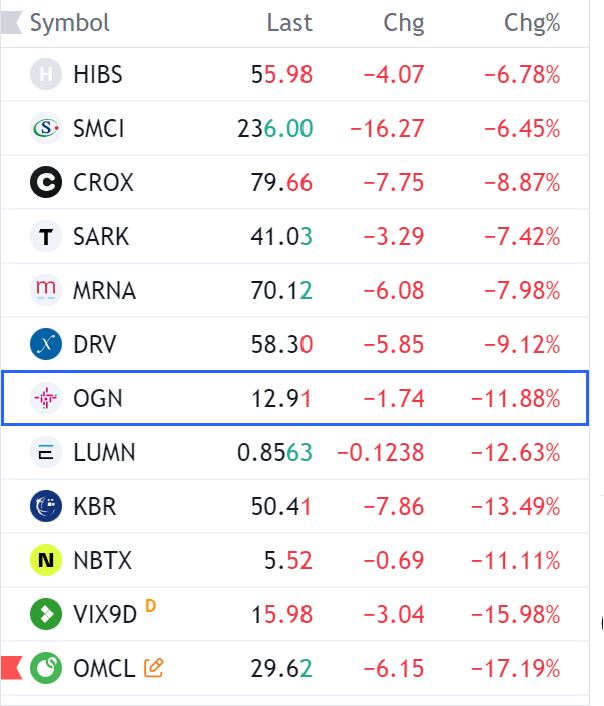Click the CROX logo icon
604x706 pixels.
tap(46, 183)
